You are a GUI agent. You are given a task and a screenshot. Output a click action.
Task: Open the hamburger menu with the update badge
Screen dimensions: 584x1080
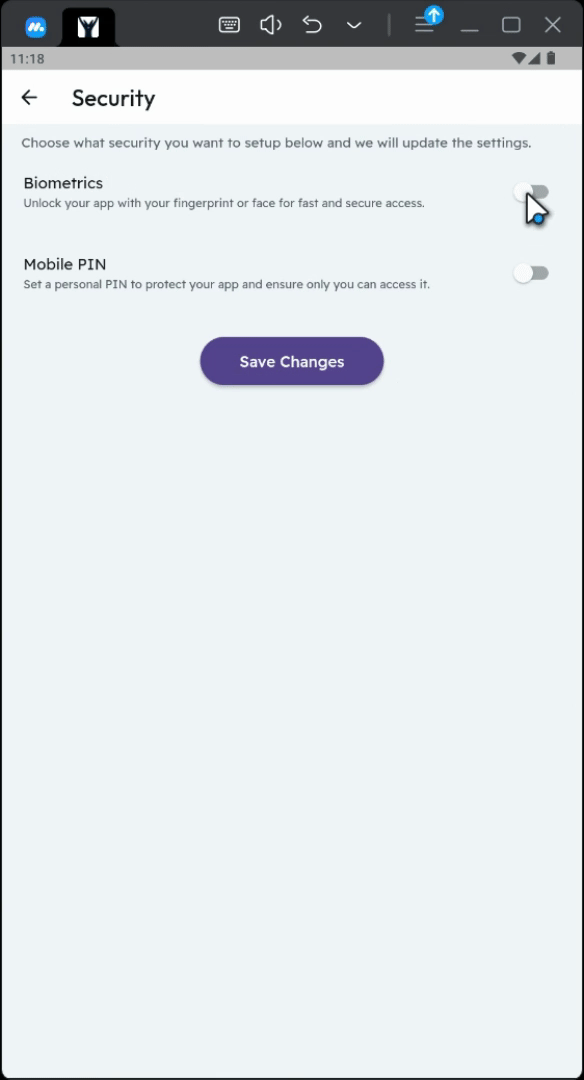pyautogui.click(x=425, y=23)
